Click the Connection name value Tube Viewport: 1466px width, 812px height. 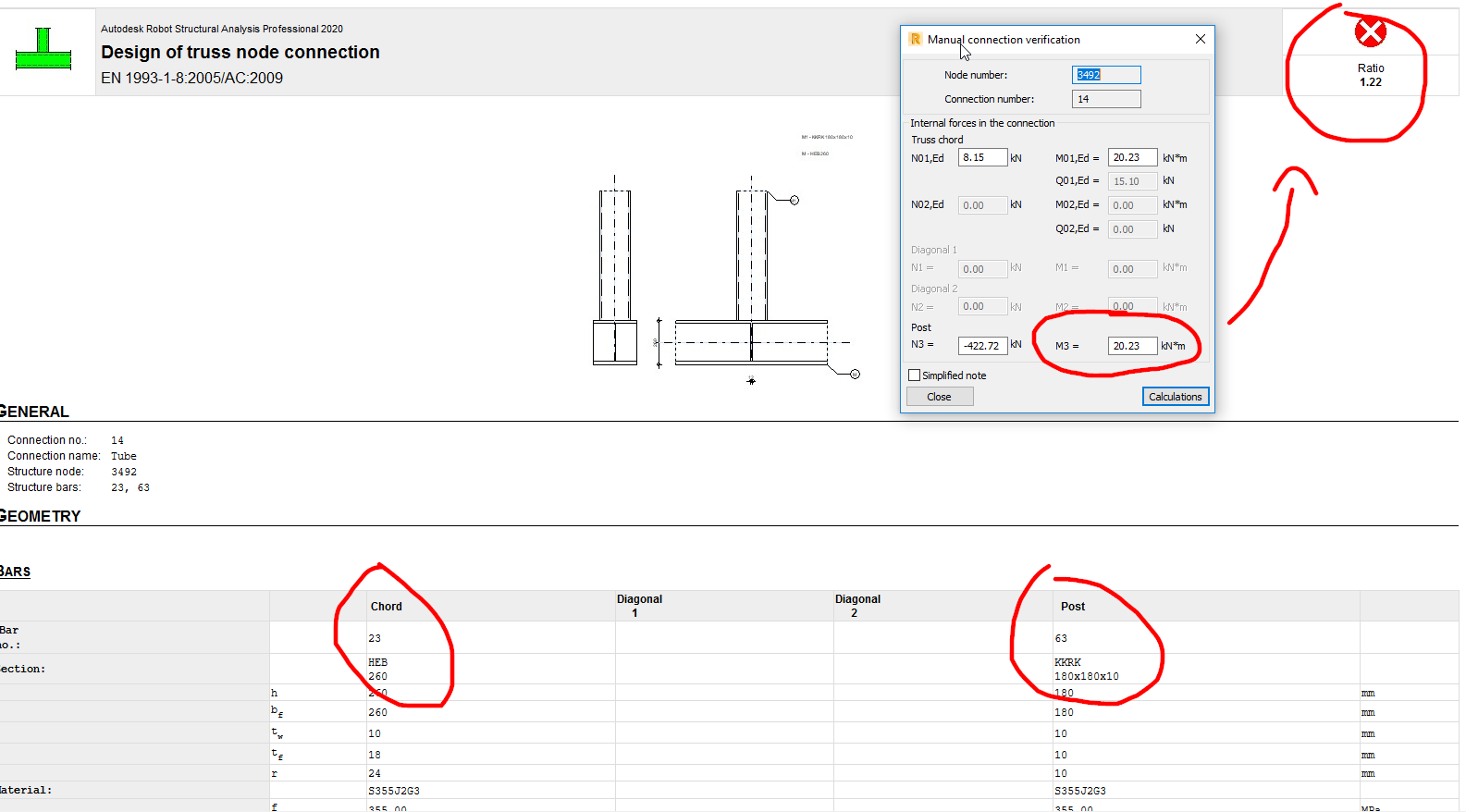(124, 456)
